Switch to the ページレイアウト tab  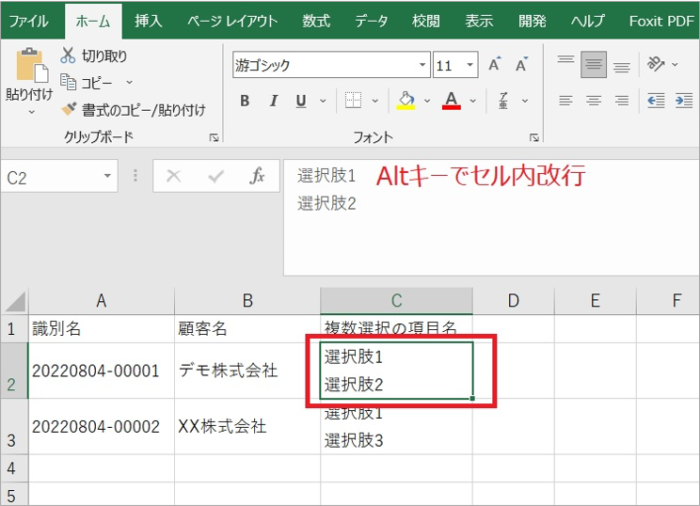(x=233, y=21)
